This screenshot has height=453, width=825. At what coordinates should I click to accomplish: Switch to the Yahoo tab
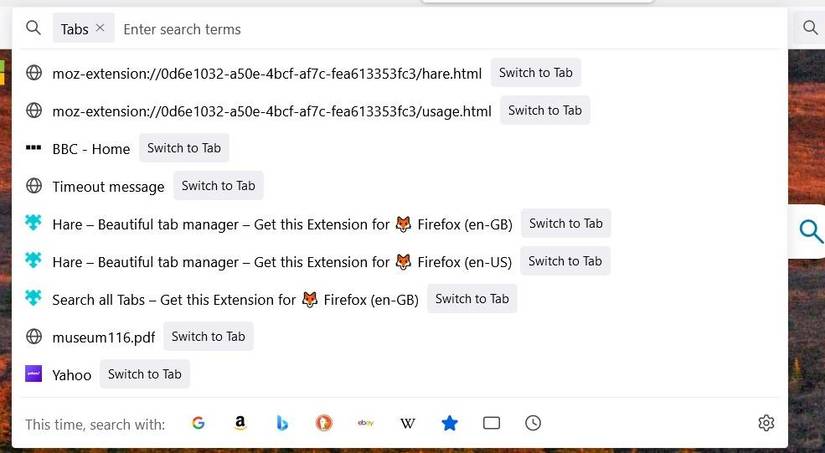(145, 374)
